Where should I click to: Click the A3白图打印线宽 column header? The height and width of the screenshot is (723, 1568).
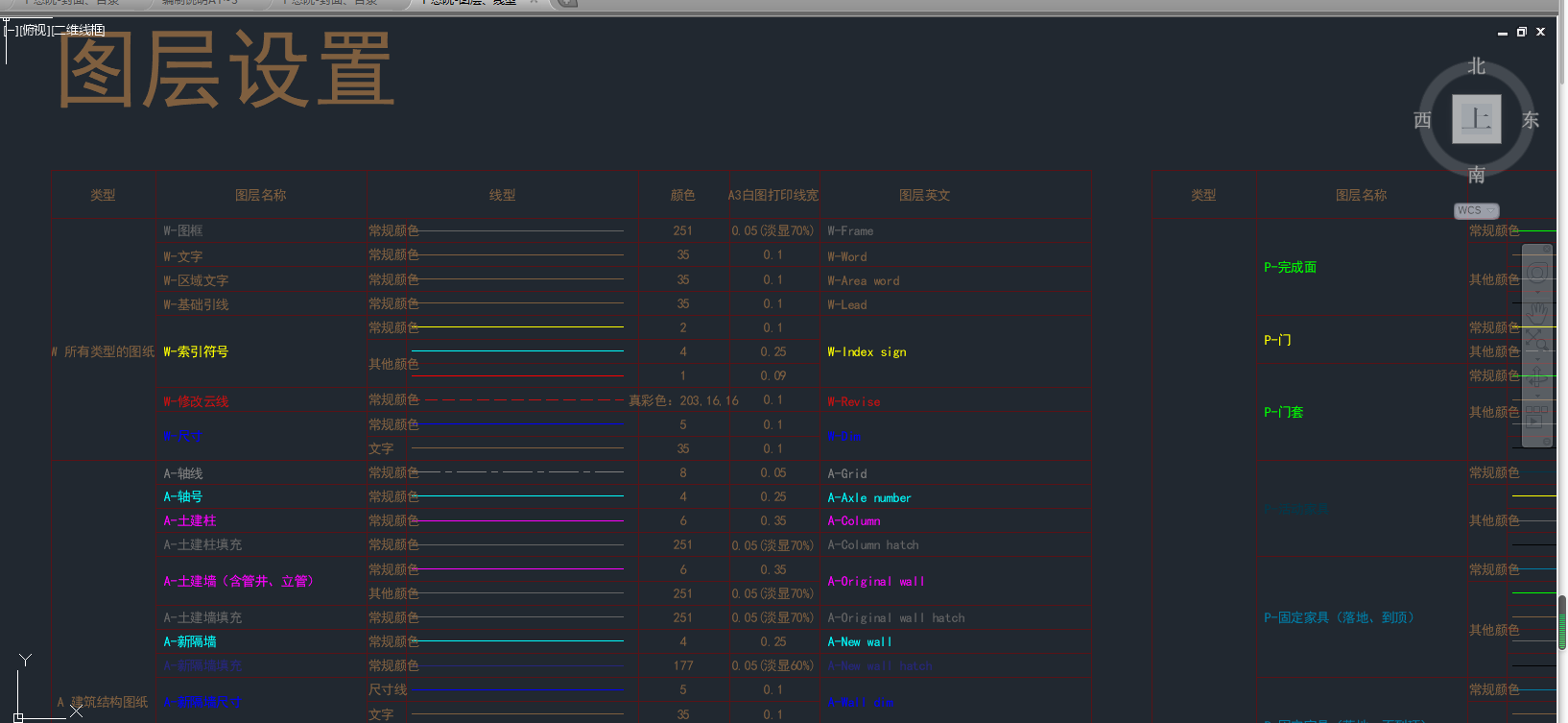coord(772,195)
